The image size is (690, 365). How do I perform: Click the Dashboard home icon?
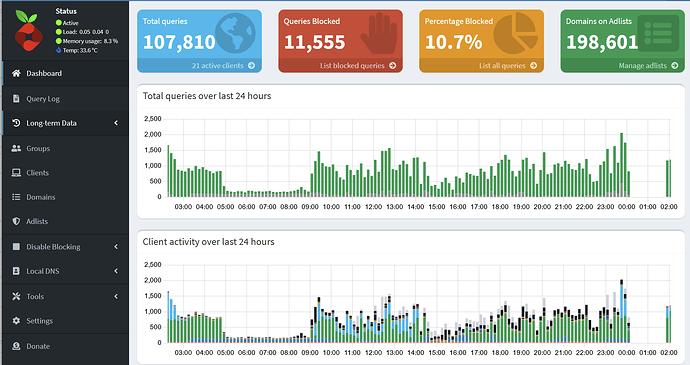16,73
